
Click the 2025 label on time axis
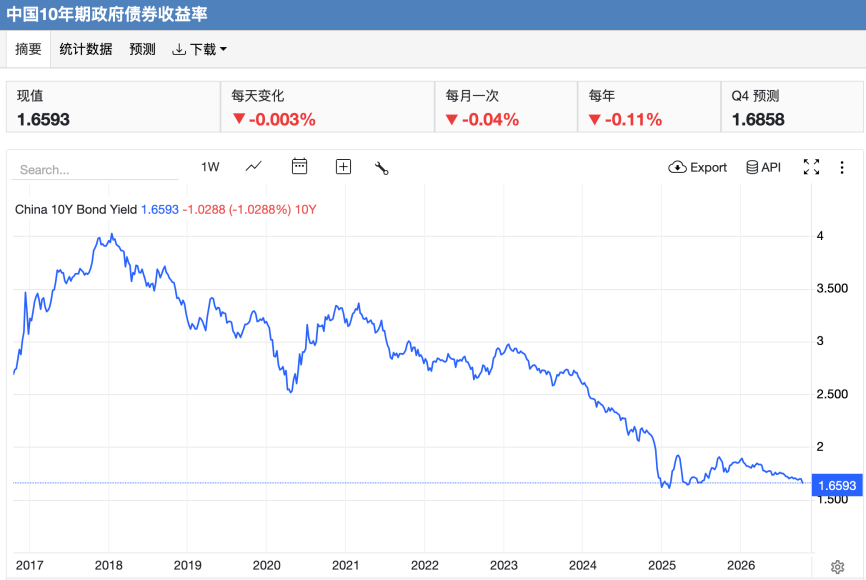pyautogui.click(x=662, y=566)
